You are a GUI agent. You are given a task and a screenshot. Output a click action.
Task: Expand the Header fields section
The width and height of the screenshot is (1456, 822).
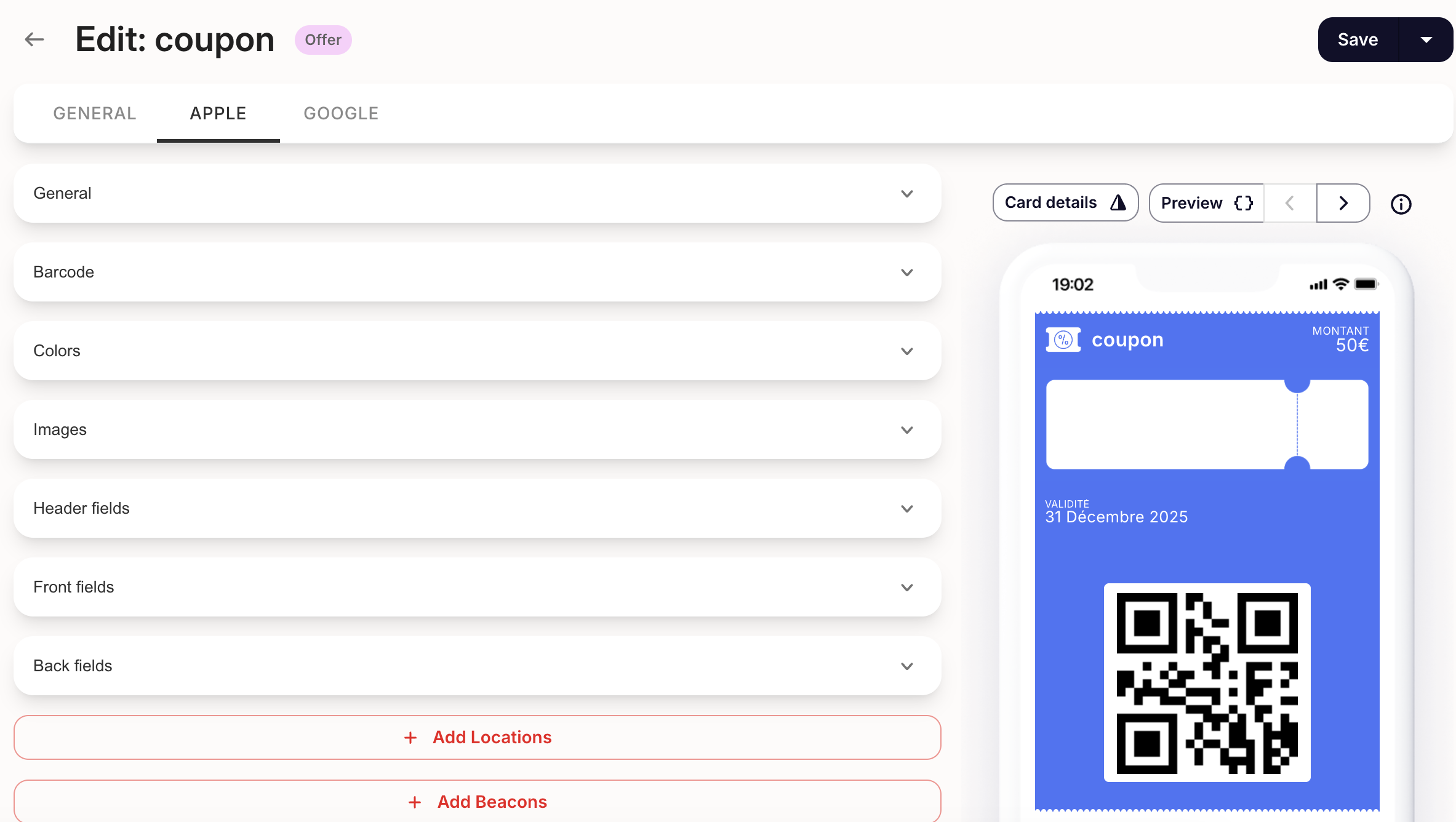point(477,508)
